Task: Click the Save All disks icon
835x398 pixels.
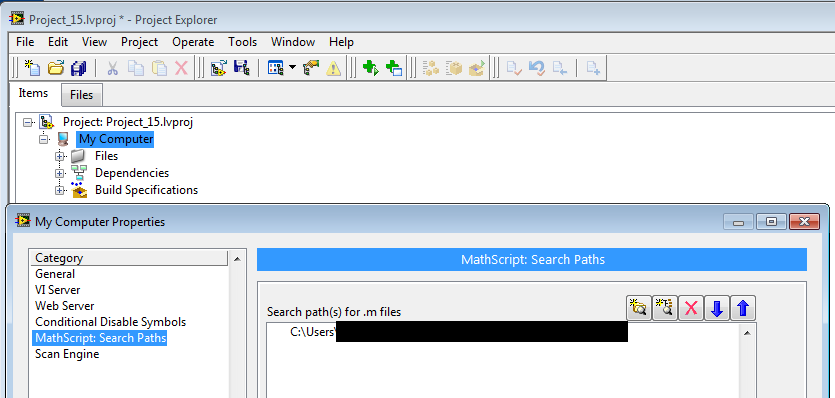Action: pos(79,68)
